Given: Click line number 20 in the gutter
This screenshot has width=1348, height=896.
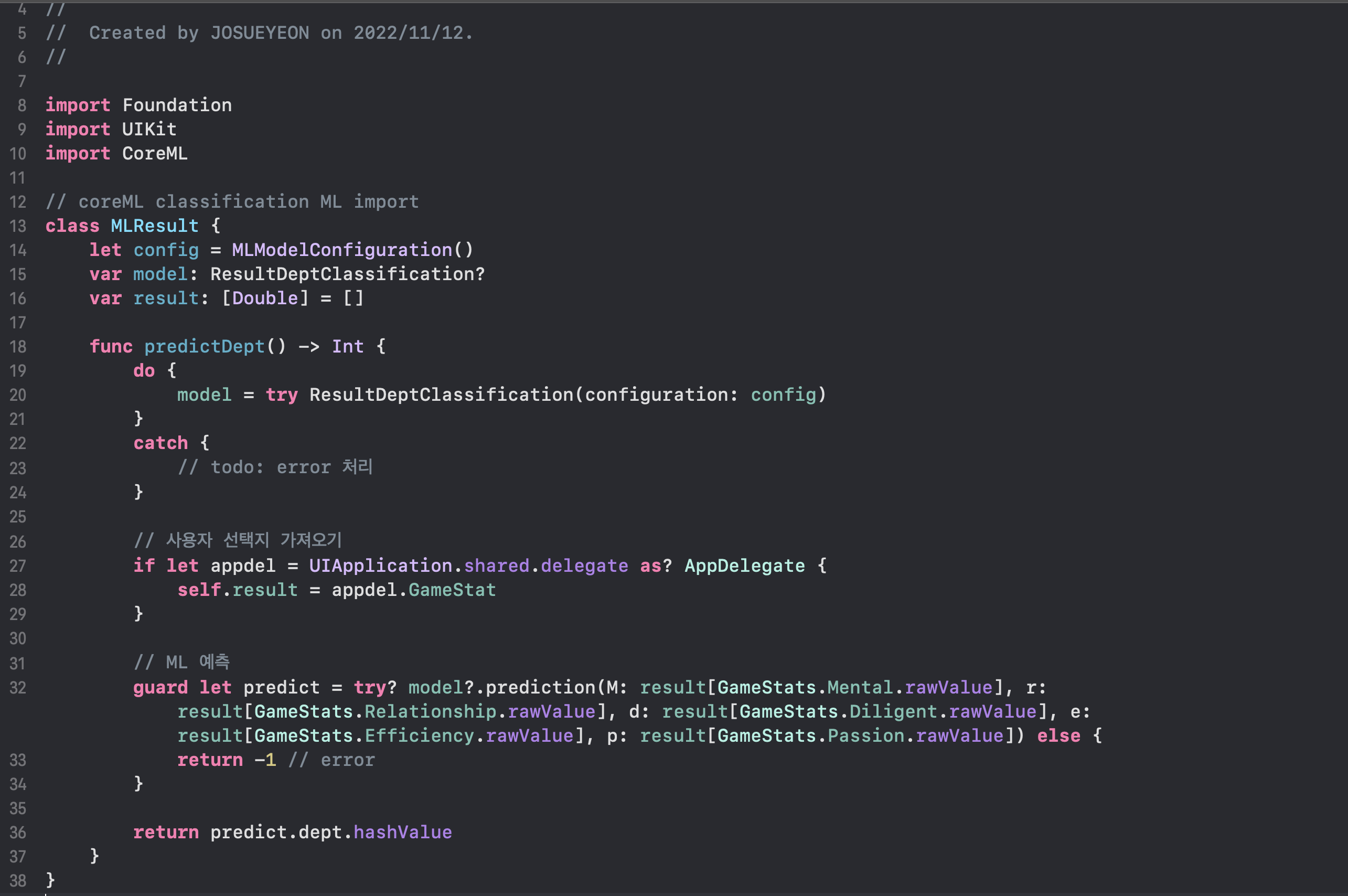Looking at the screenshot, I should 18,395.
